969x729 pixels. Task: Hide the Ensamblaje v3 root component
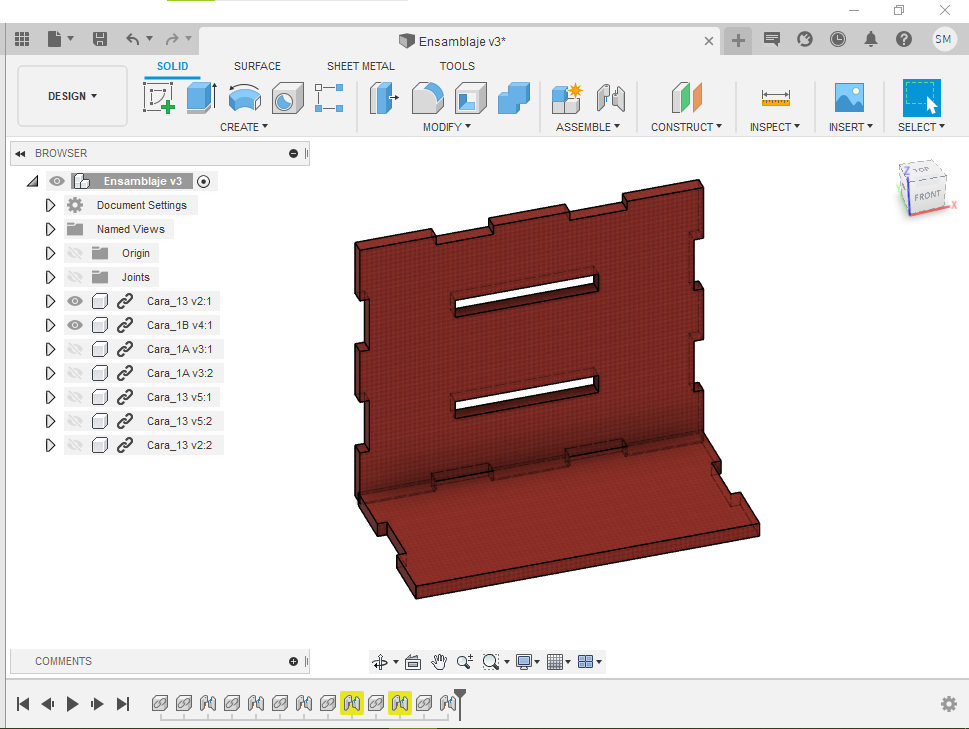pos(57,181)
